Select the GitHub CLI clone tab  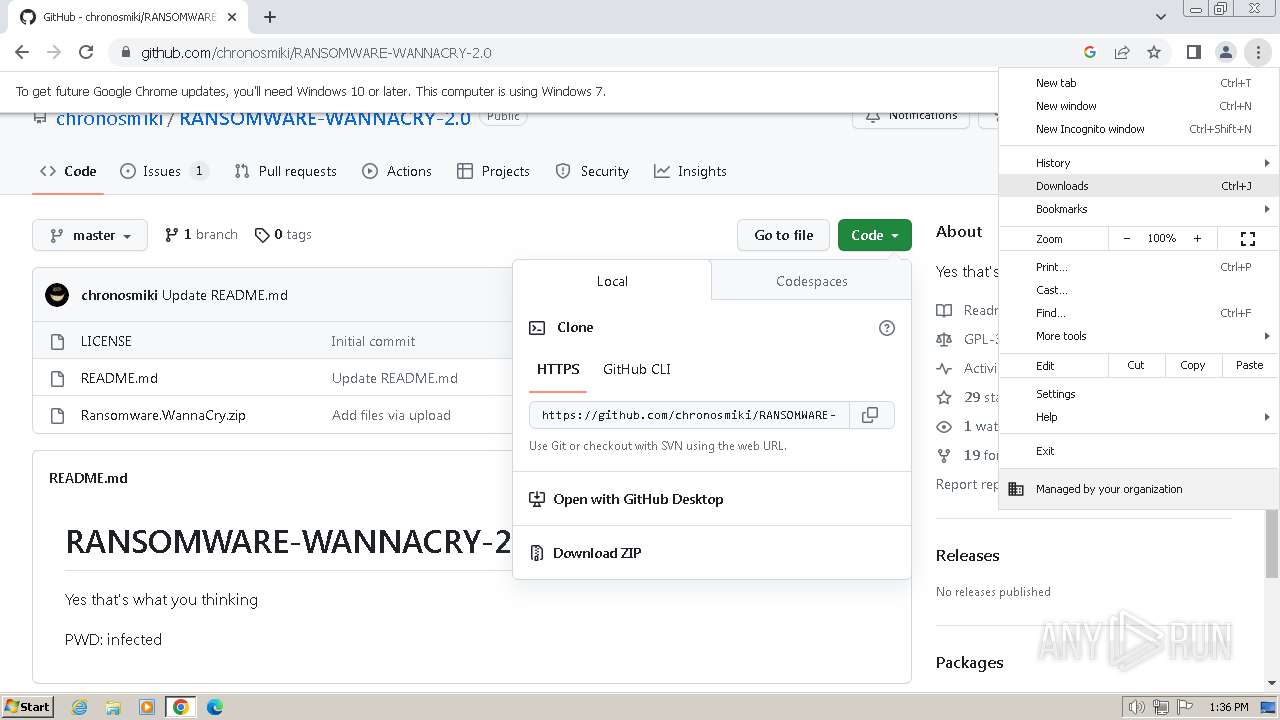637,369
